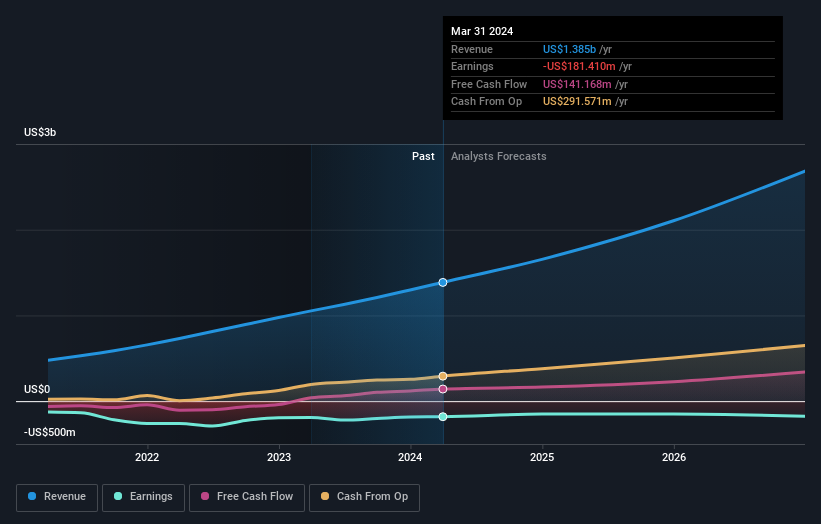Click the -US$500m y-axis label
This screenshot has height=524, width=821.
click(x=50, y=432)
